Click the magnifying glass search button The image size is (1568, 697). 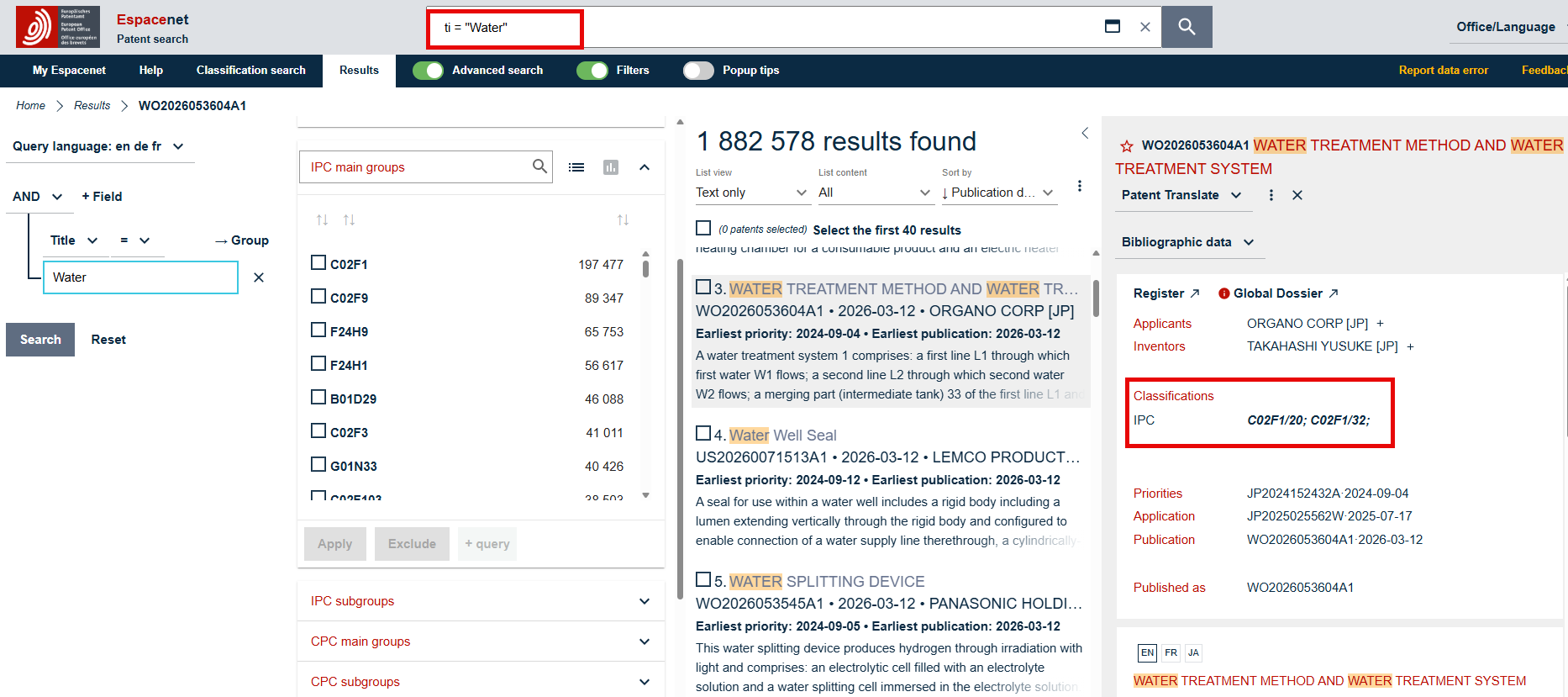click(x=1187, y=27)
